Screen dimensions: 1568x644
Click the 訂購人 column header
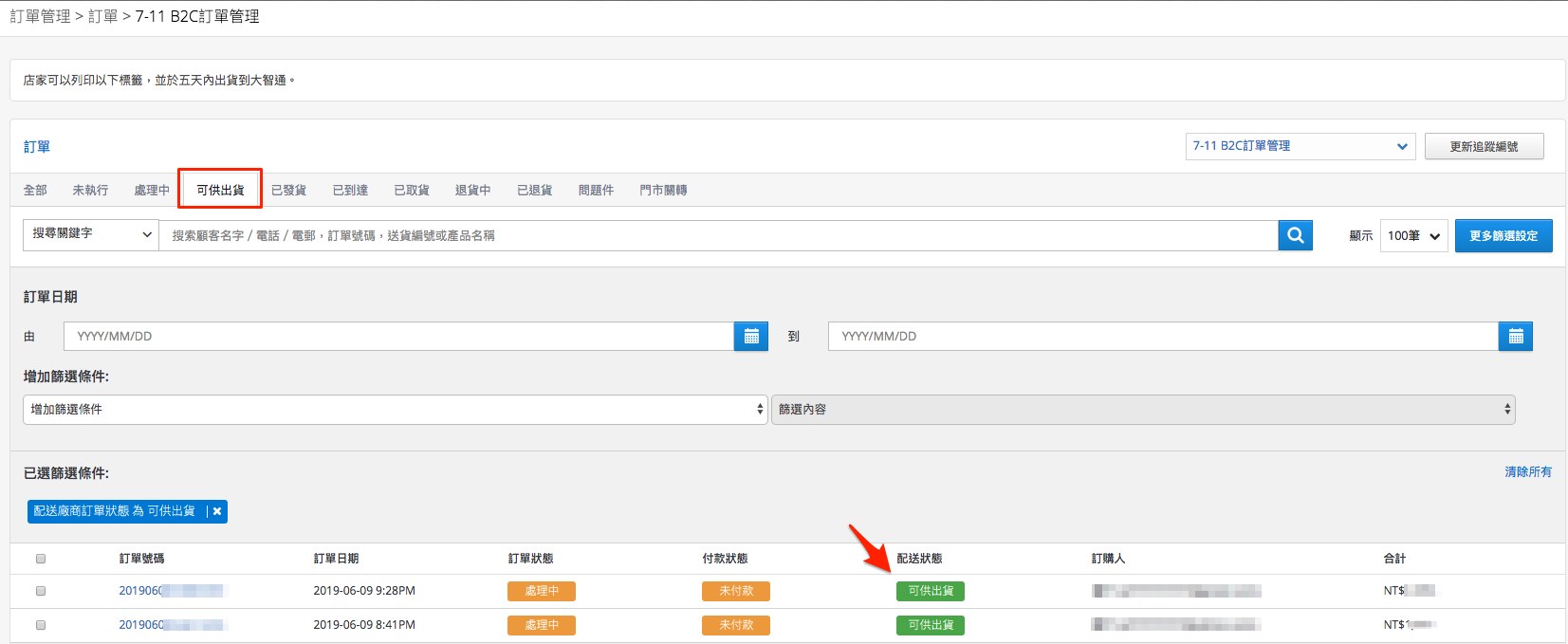1109,559
